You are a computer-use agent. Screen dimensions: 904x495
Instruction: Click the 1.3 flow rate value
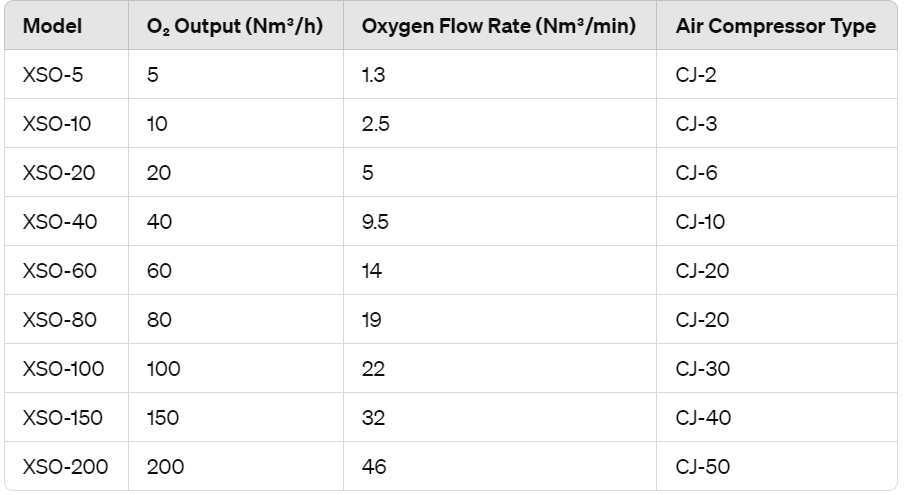pyautogui.click(x=374, y=75)
